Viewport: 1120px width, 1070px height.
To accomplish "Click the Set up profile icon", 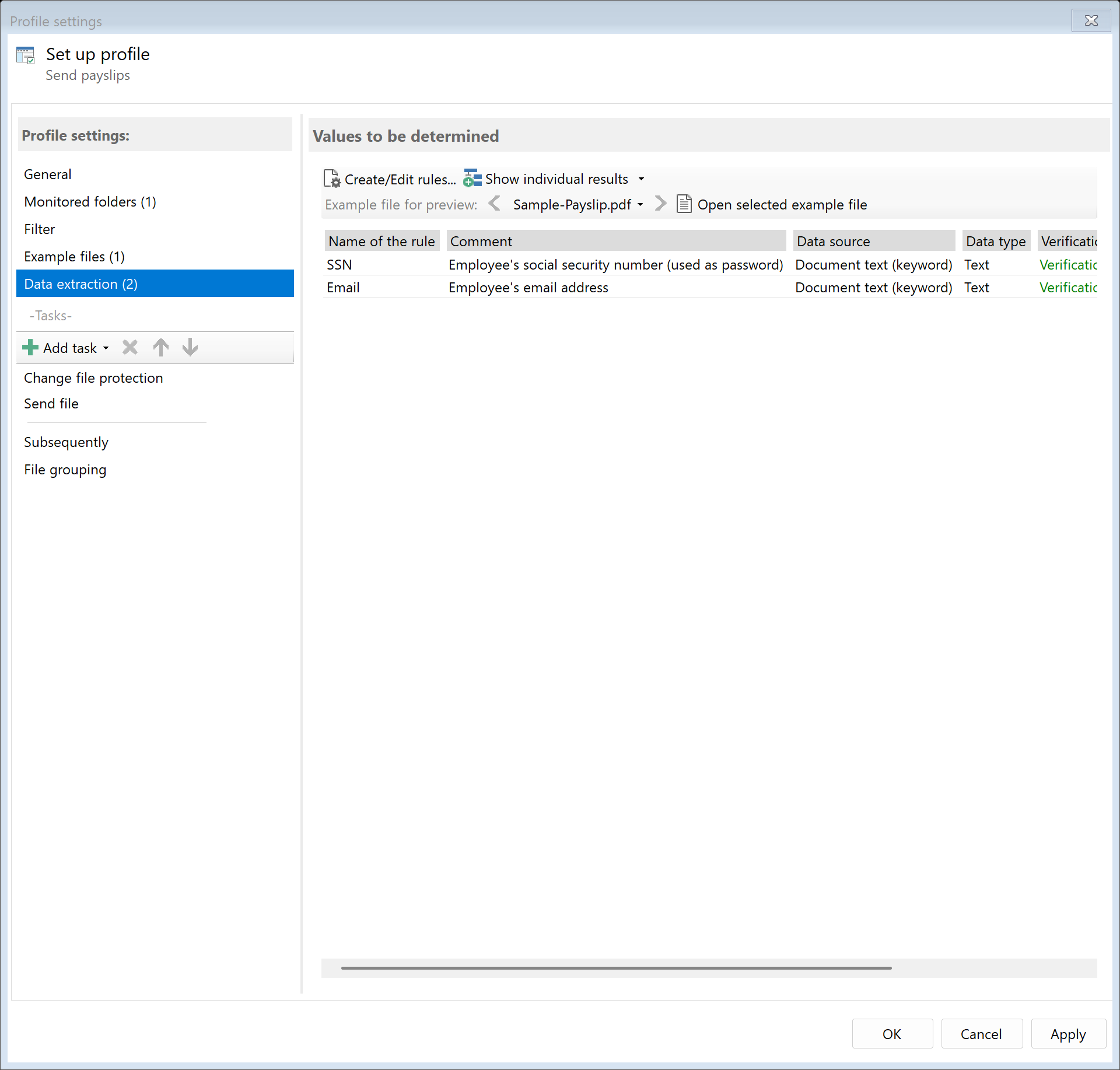I will click(26, 54).
